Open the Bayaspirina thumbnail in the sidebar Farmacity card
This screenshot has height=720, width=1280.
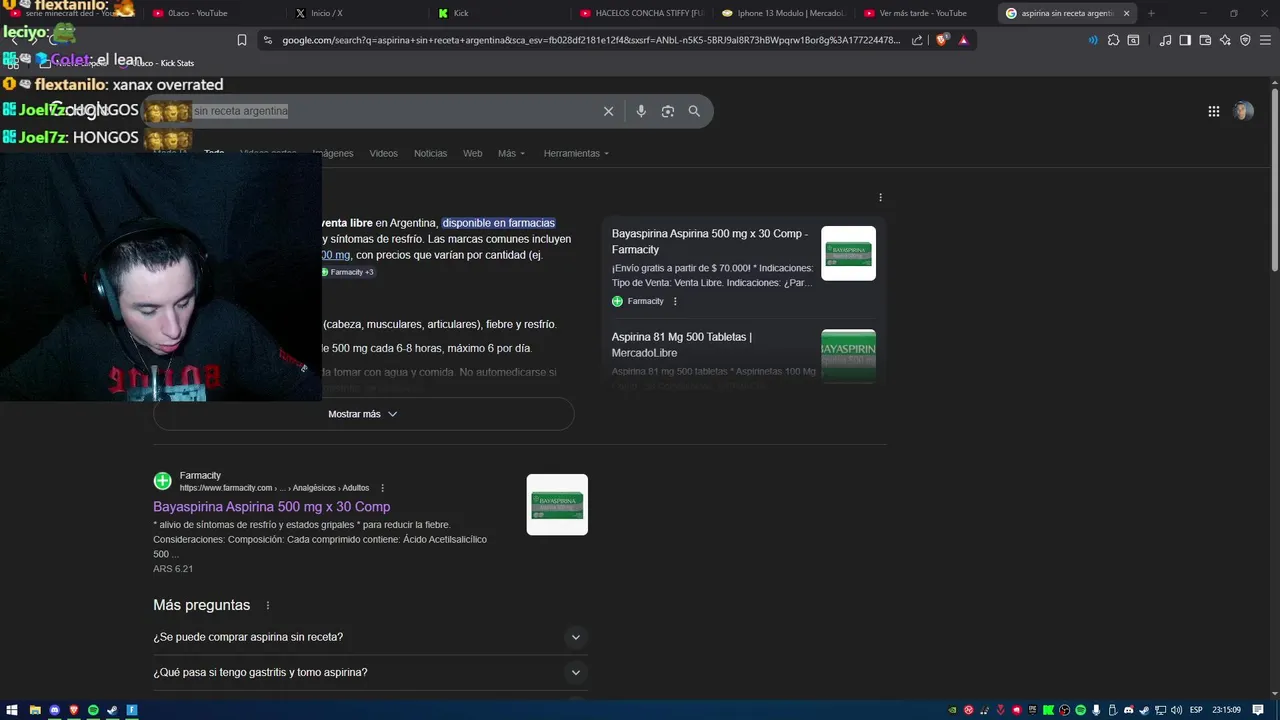pyautogui.click(x=848, y=253)
